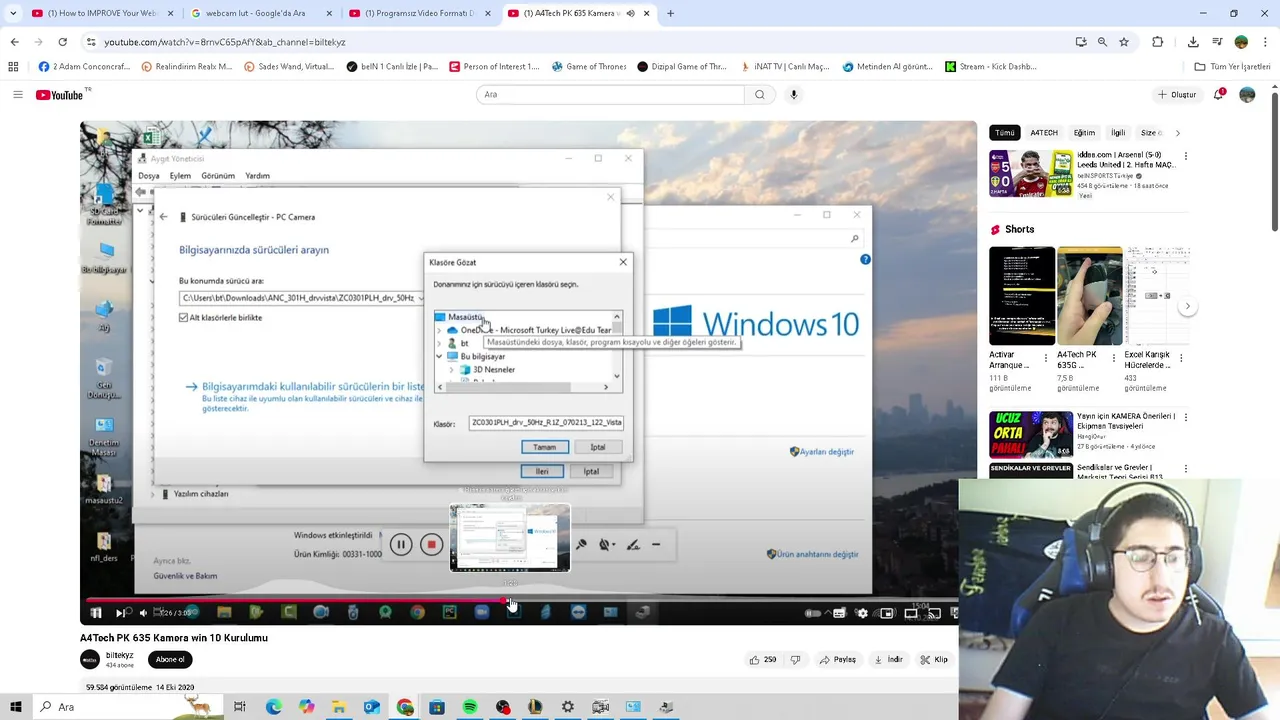Screen dimensions: 1280x720
Task: Open Chrome extensions puzzle icon
Action: (1158, 42)
